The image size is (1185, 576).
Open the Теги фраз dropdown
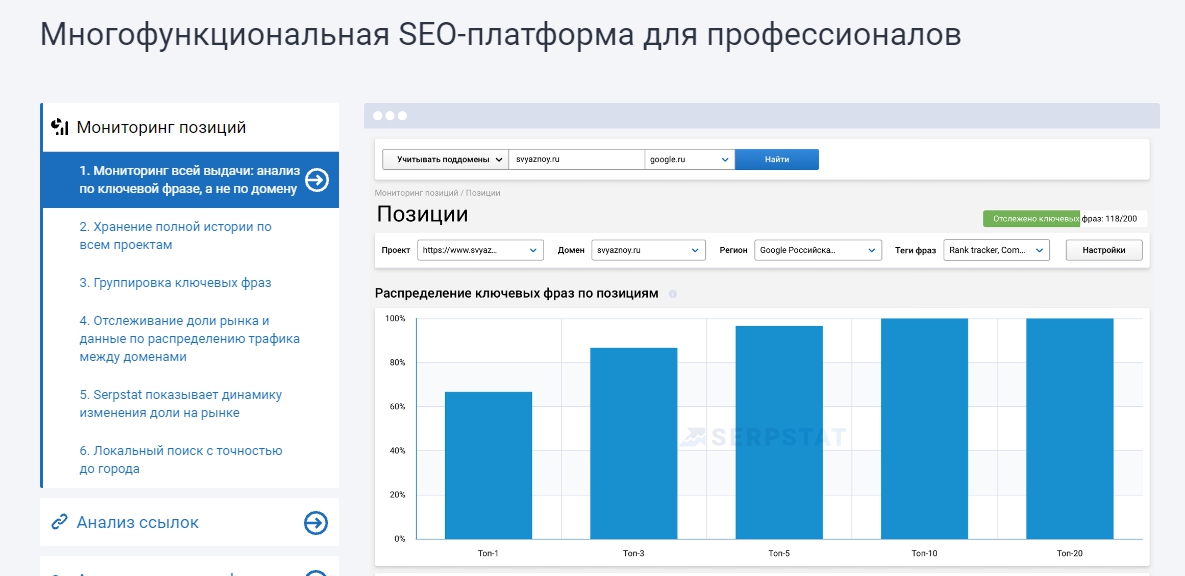coord(996,250)
